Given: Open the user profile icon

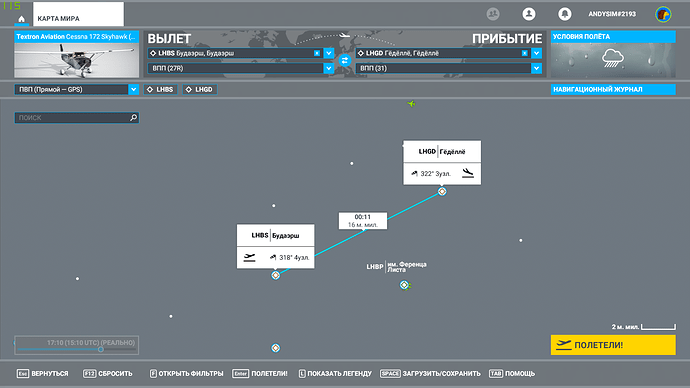Looking at the screenshot, I should (529, 14).
